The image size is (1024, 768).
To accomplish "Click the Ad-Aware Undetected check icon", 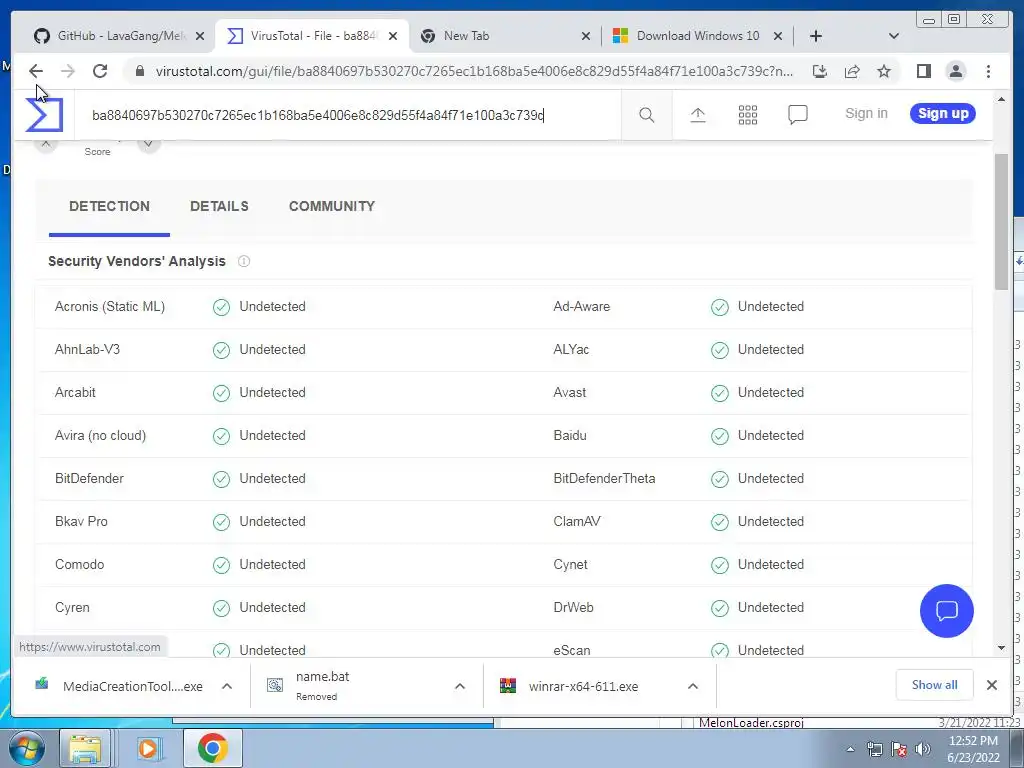I will 720,307.
